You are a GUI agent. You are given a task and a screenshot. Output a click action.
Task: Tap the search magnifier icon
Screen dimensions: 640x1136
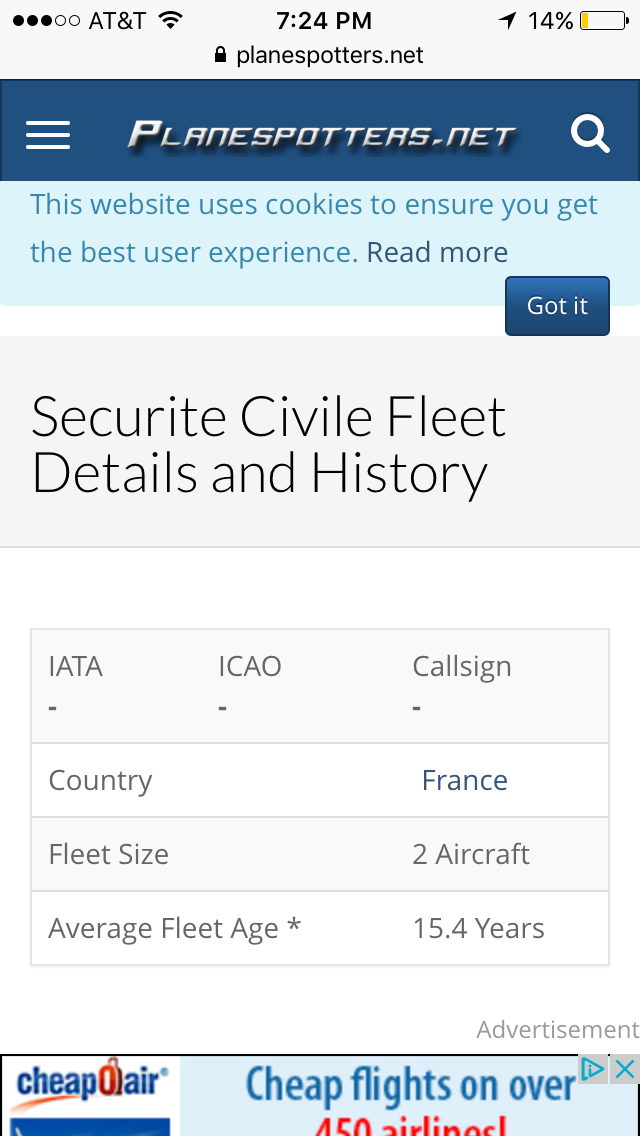(590, 134)
